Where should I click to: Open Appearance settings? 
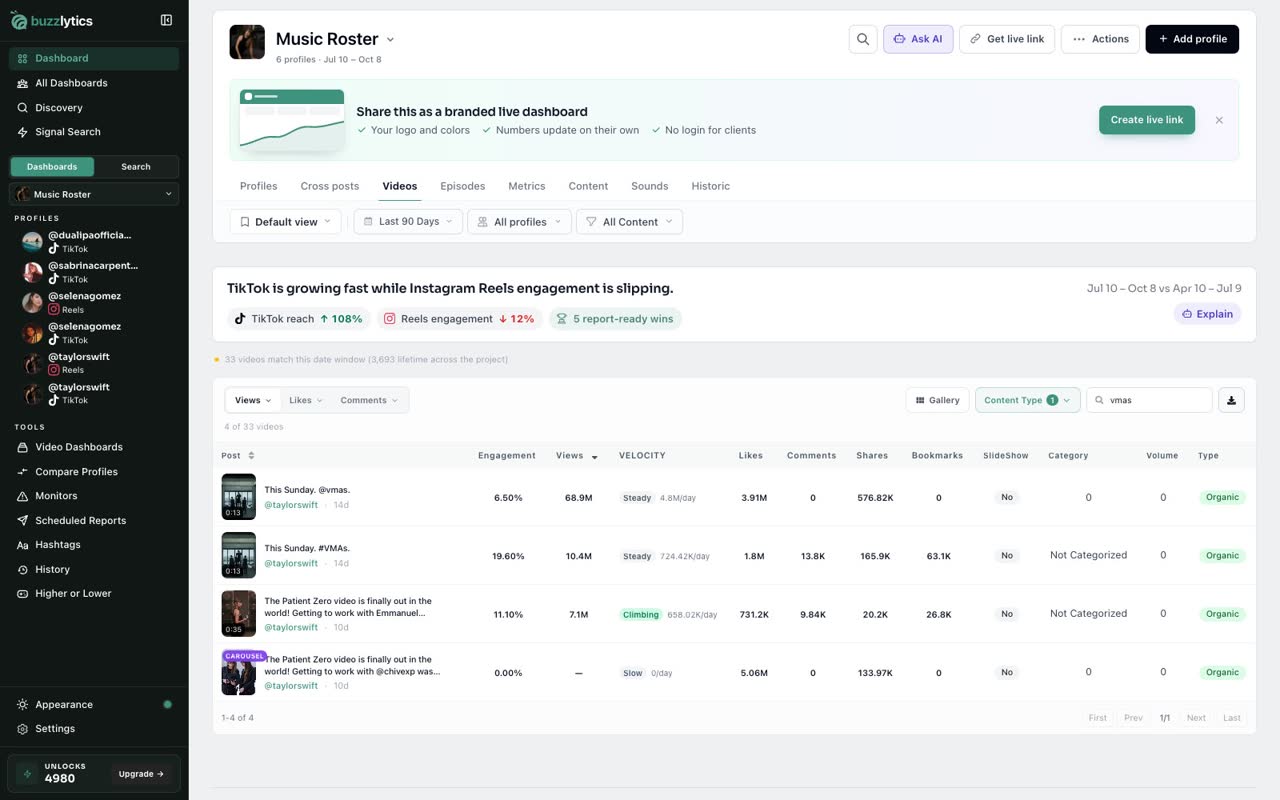(94, 705)
